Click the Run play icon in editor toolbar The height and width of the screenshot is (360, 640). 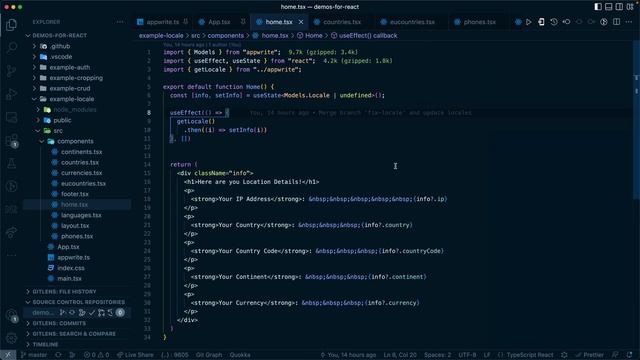529,22
